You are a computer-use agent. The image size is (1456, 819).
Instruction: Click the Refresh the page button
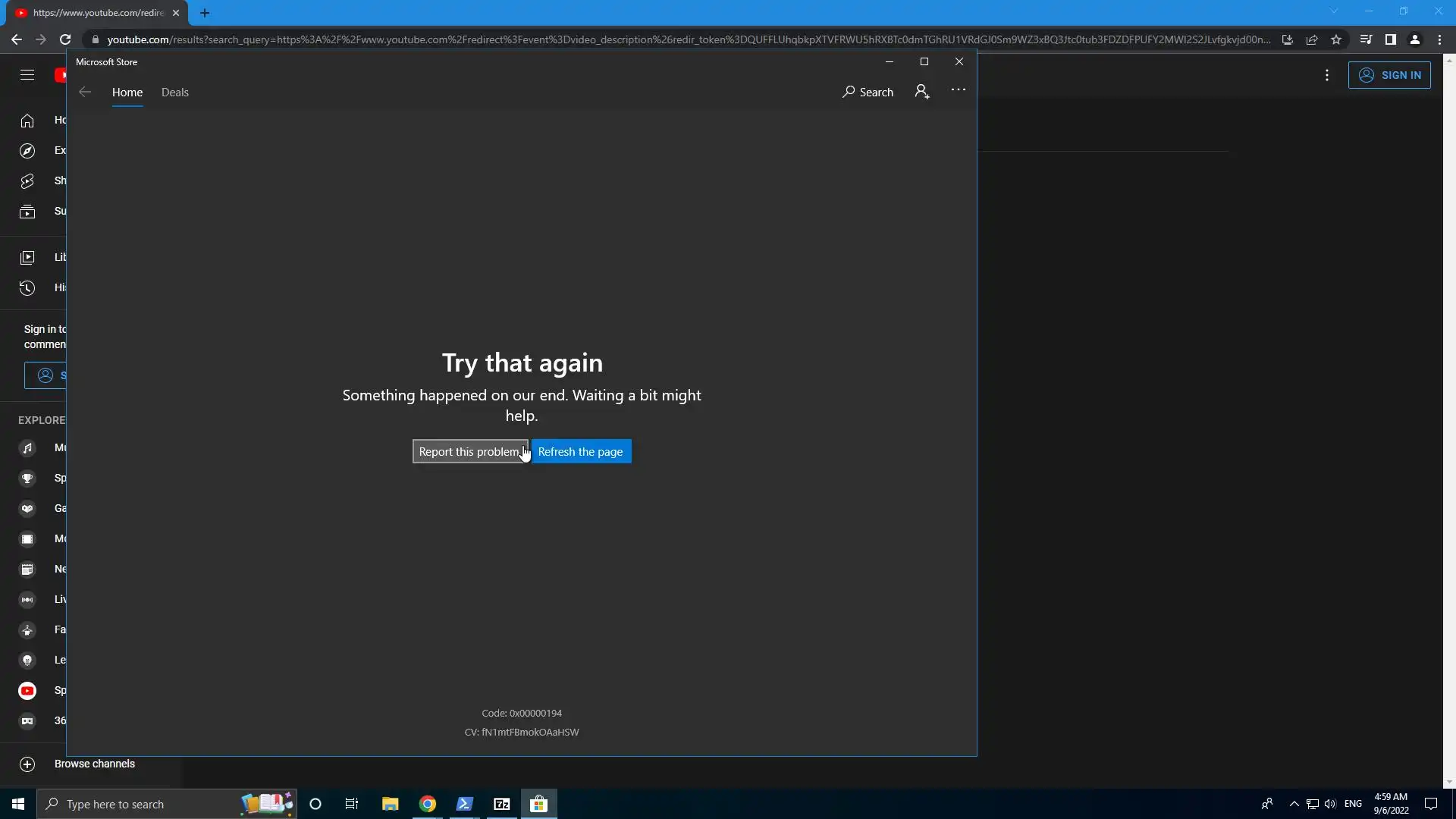[x=580, y=451]
